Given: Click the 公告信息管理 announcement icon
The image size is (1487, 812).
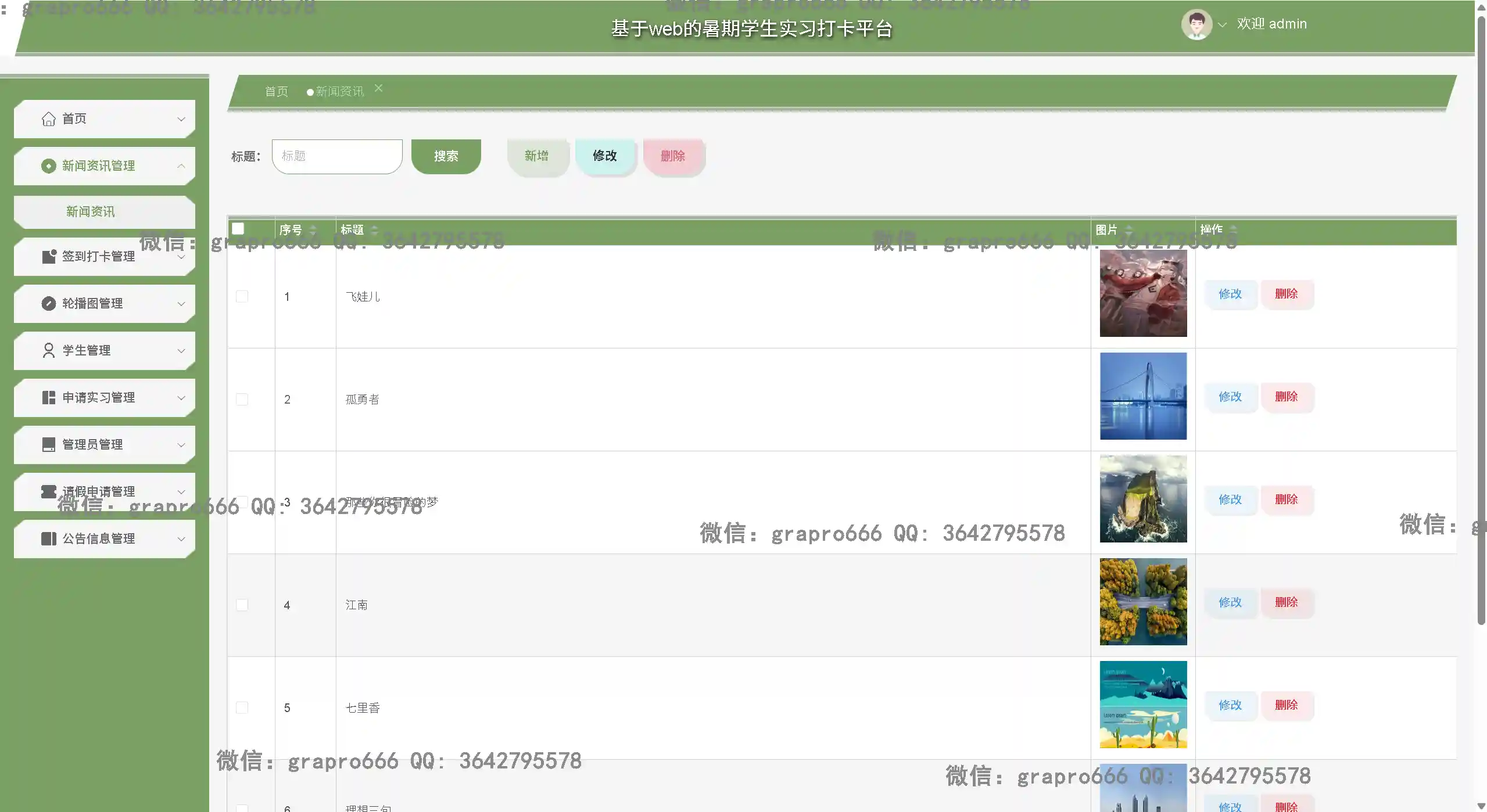Looking at the screenshot, I should pos(49,538).
